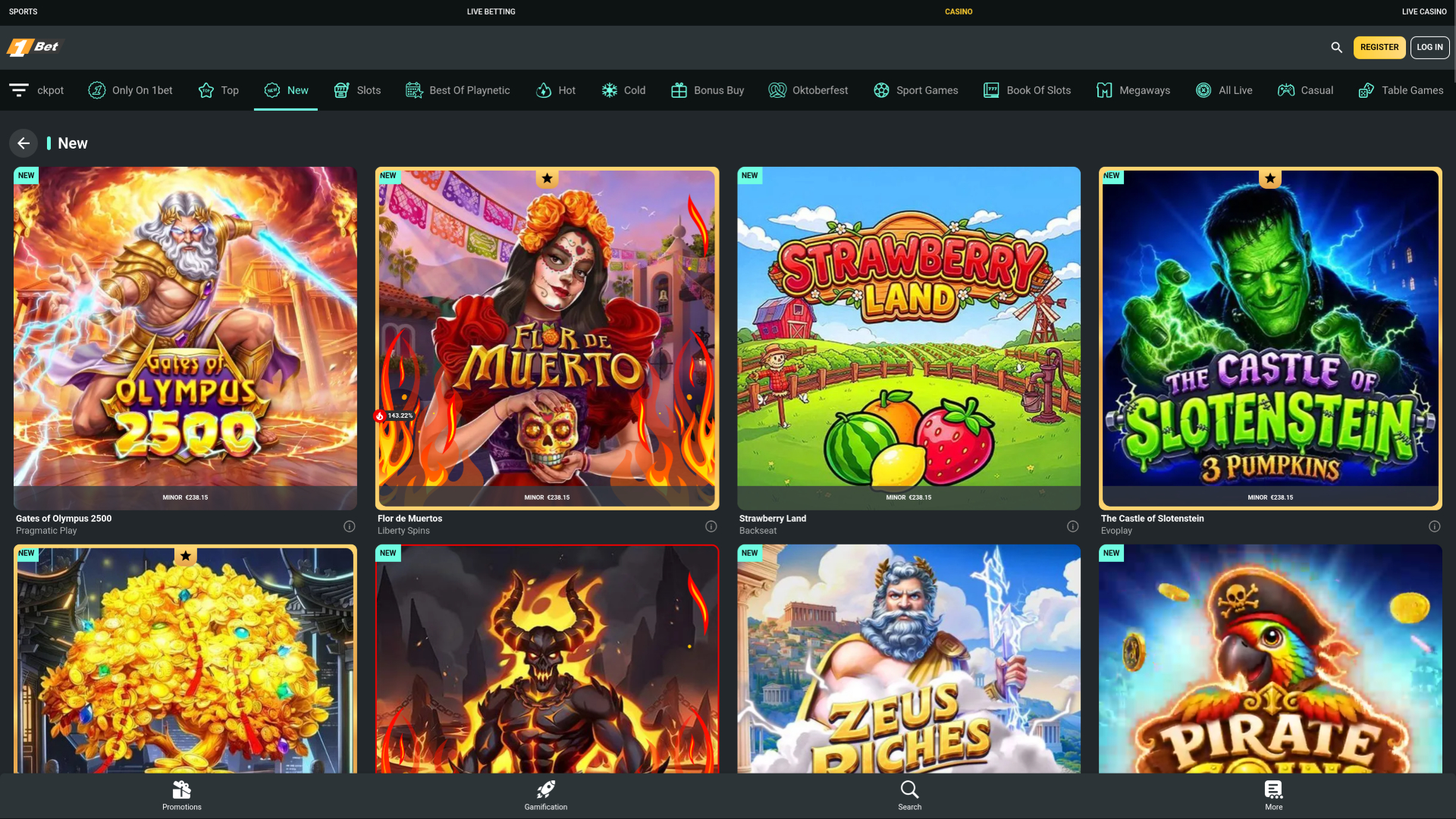Click the Register button
Viewport: 1456px width, 819px height.
(1379, 47)
